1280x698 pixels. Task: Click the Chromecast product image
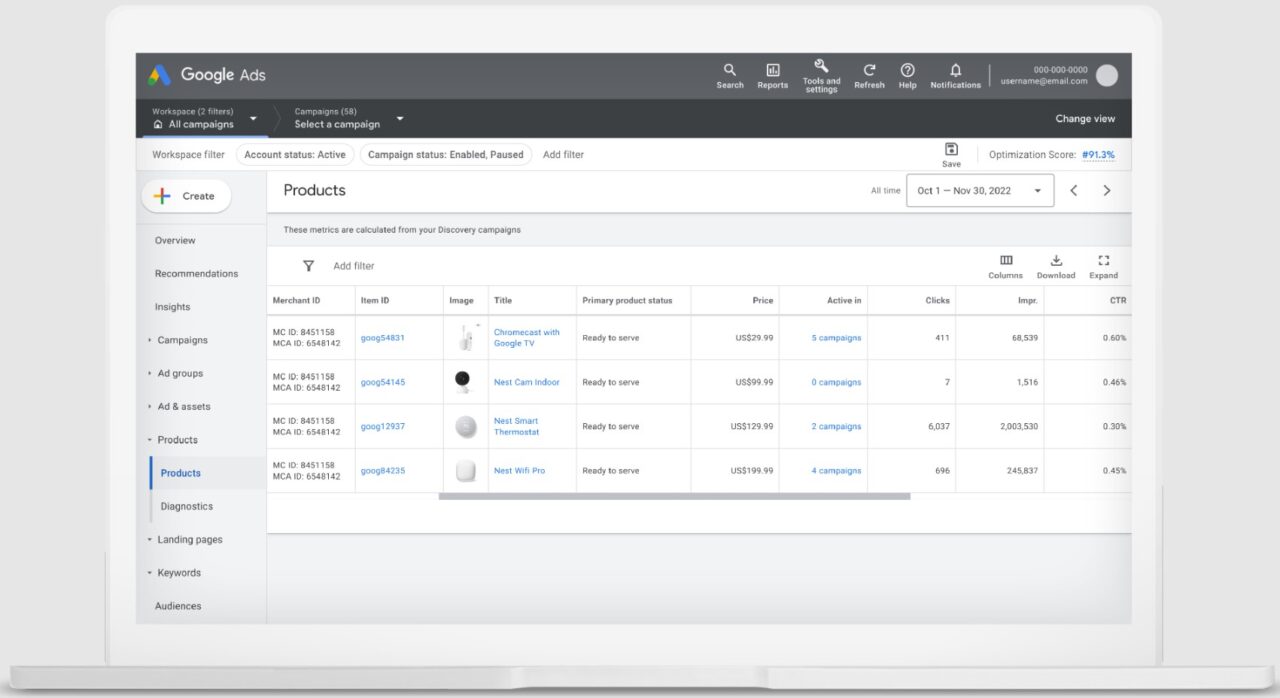click(465, 338)
